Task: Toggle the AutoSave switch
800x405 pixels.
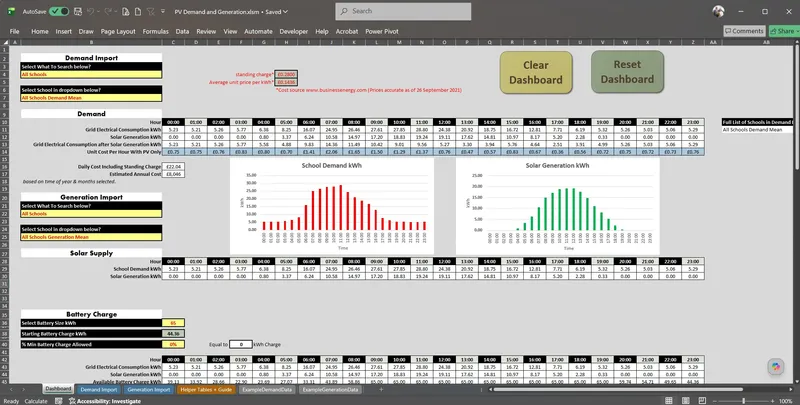Action: point(59,11)
